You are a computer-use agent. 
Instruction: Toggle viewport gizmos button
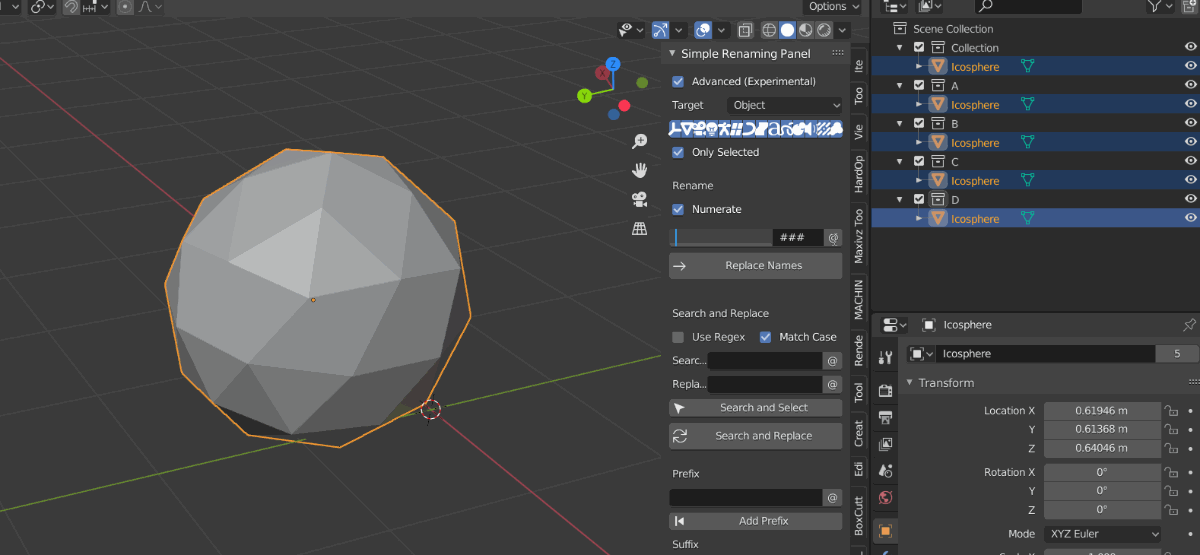[x=660, y=31]
